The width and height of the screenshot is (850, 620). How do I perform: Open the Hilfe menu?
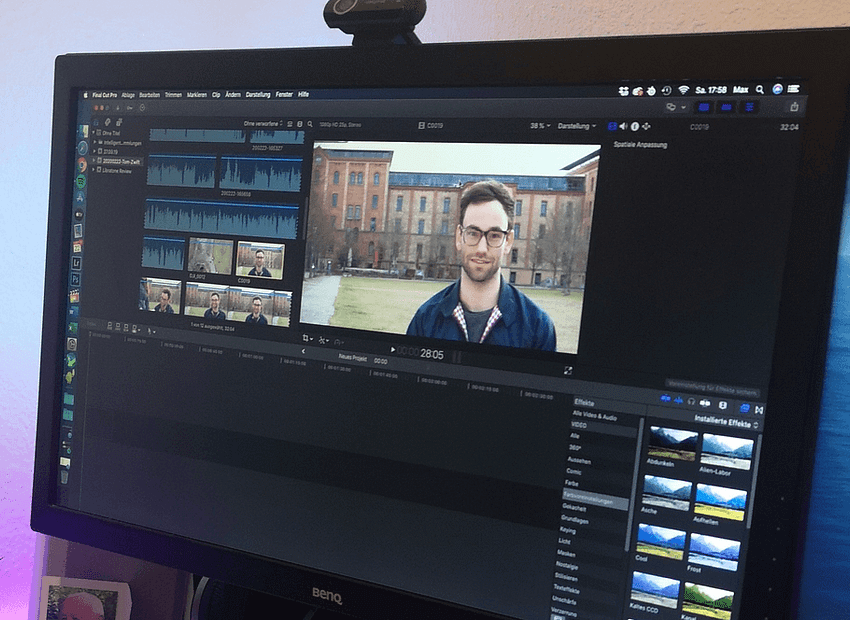304,94
